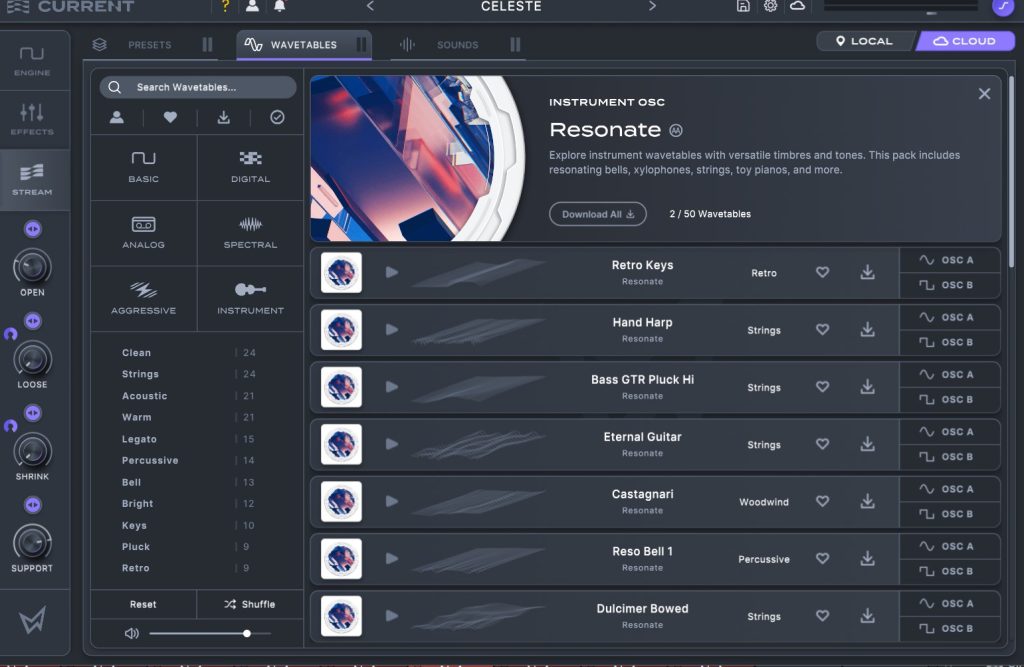This screenshot has width=1024, height=667.
Task: Switch to the Presets tab
Action: tap(148, 45)
